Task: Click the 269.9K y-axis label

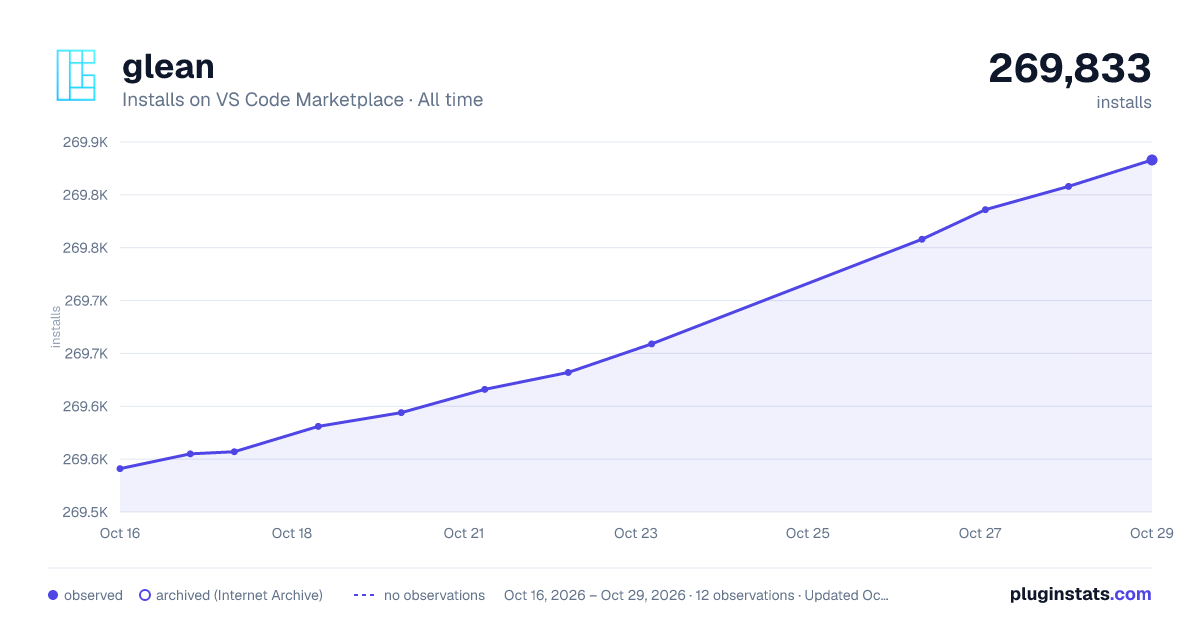Action: [x=85, y=142]
